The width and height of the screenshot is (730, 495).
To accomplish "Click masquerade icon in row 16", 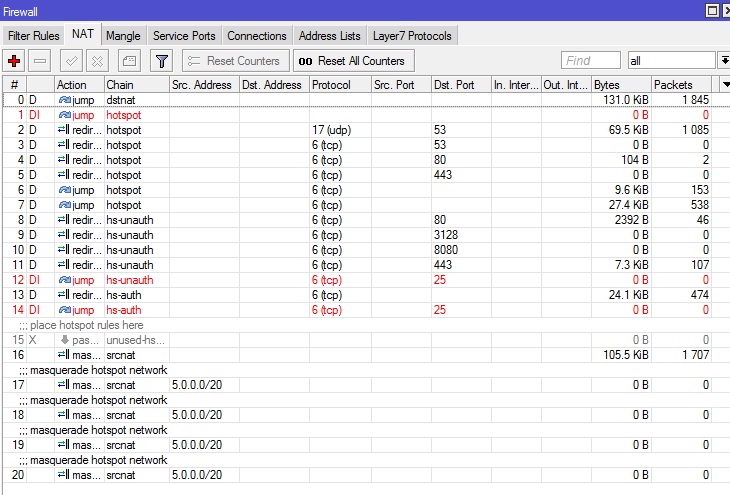I will [x=64, y=355].
